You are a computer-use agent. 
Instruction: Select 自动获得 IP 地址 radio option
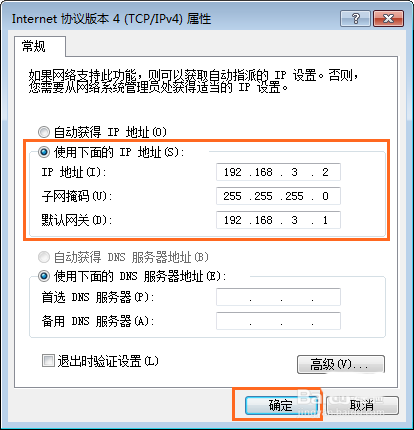point(44,132)
